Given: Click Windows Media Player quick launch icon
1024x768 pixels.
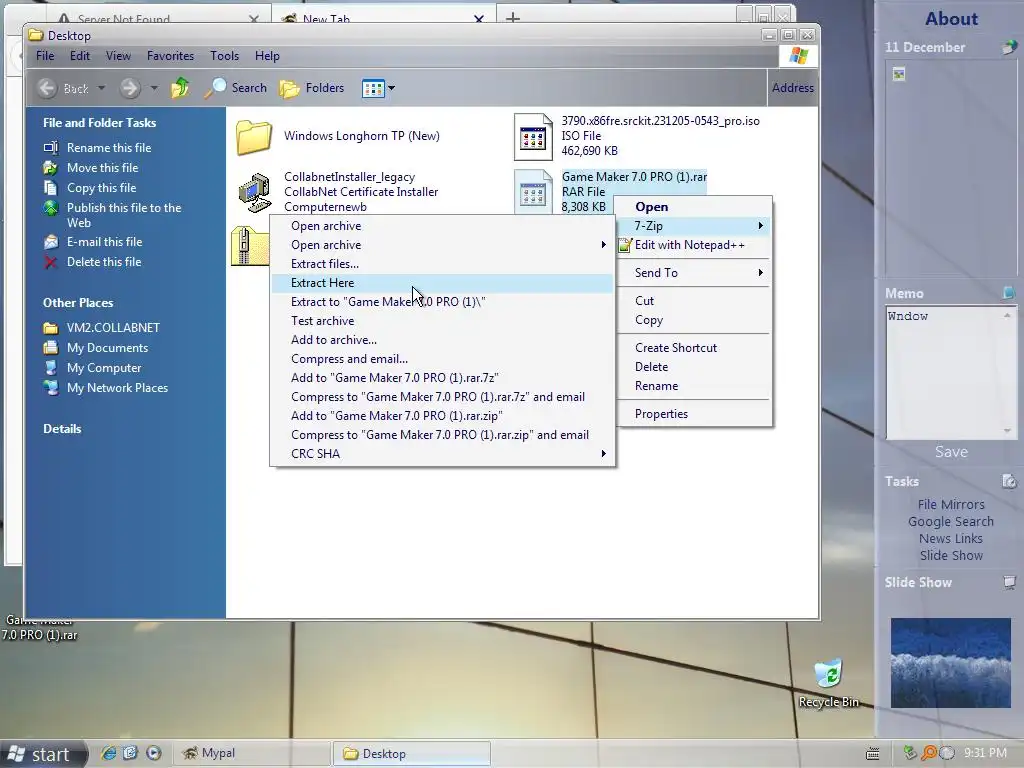Looking at the screenshot, I should pos(153,753).
